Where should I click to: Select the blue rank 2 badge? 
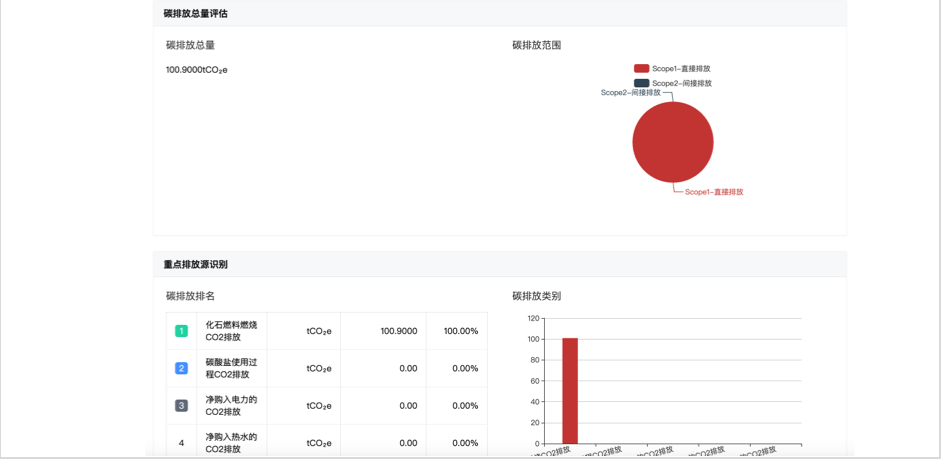tap(181, 368)
